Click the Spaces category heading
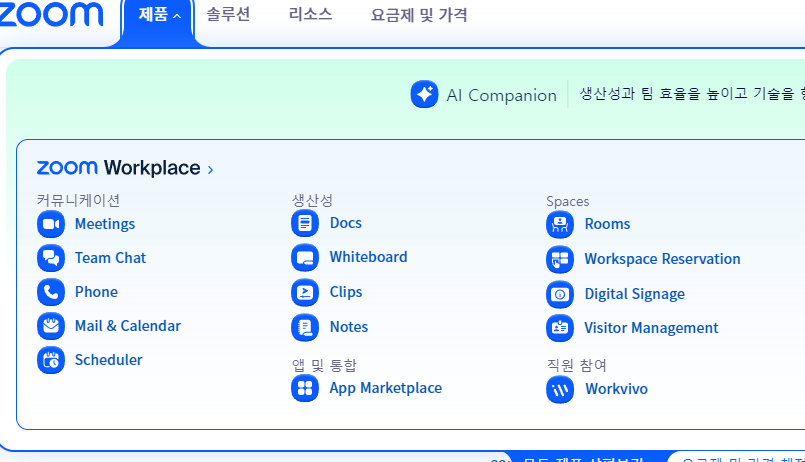Image resolution: width=805 pixels, height=462 pixels. tap(568, 201)
